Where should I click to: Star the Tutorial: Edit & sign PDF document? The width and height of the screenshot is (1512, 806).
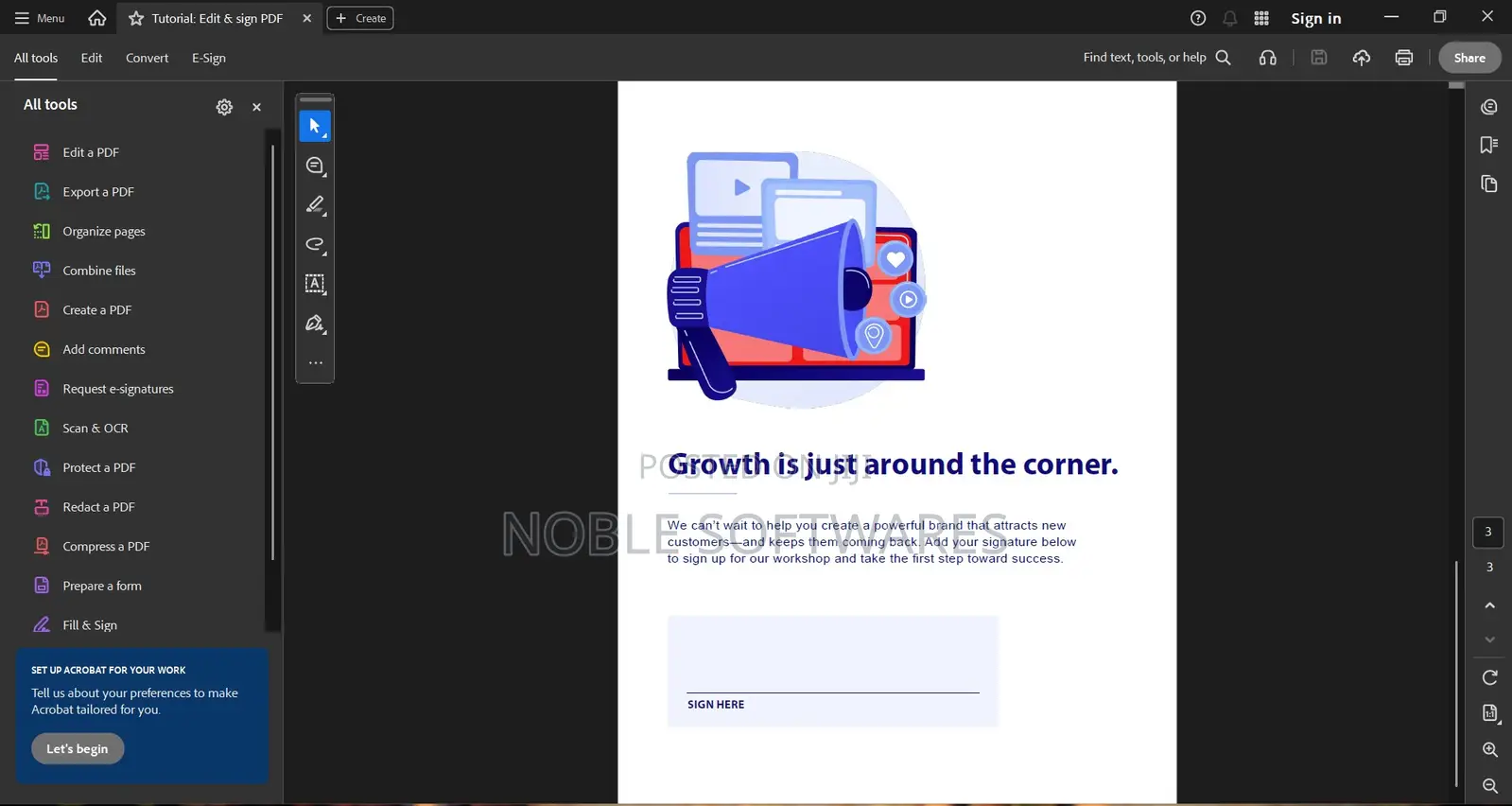[x=136, y=18]
